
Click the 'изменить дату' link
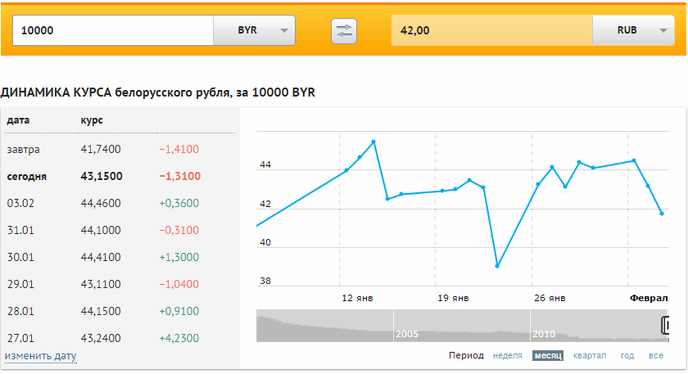40,356
